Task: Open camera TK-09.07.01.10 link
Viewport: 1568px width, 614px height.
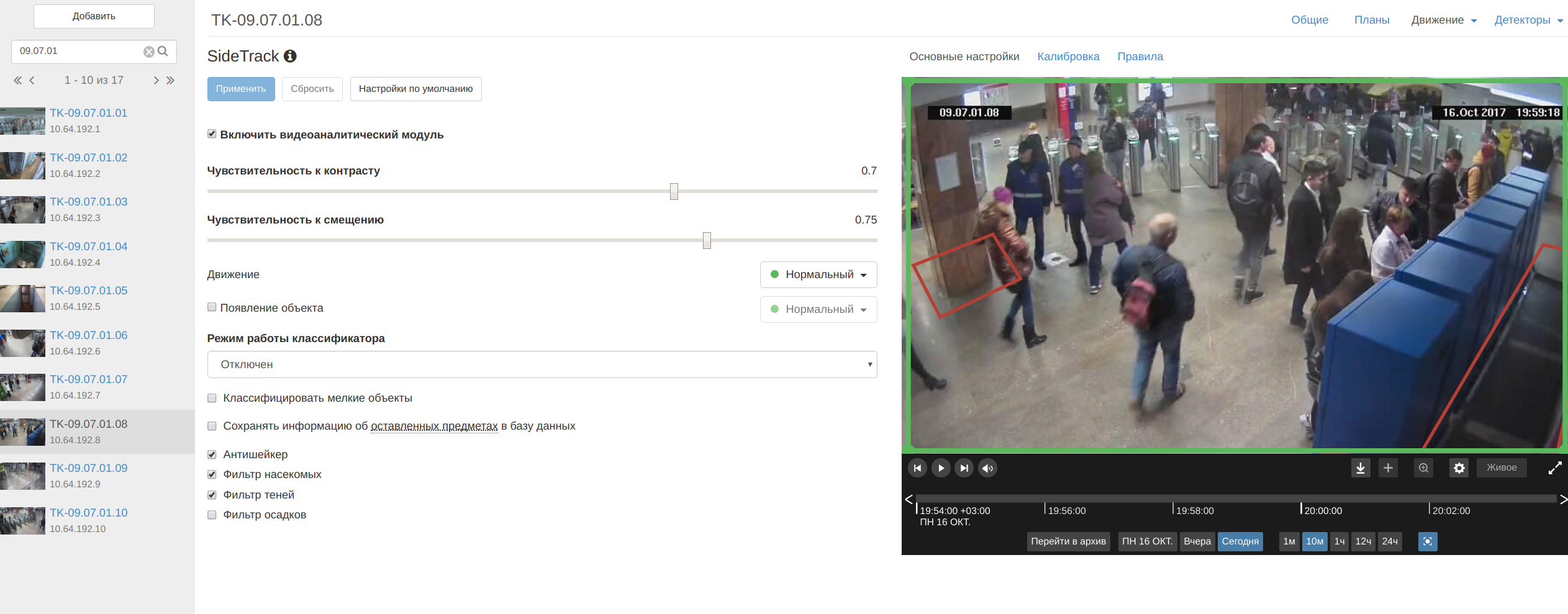Action: pos(88,513)
